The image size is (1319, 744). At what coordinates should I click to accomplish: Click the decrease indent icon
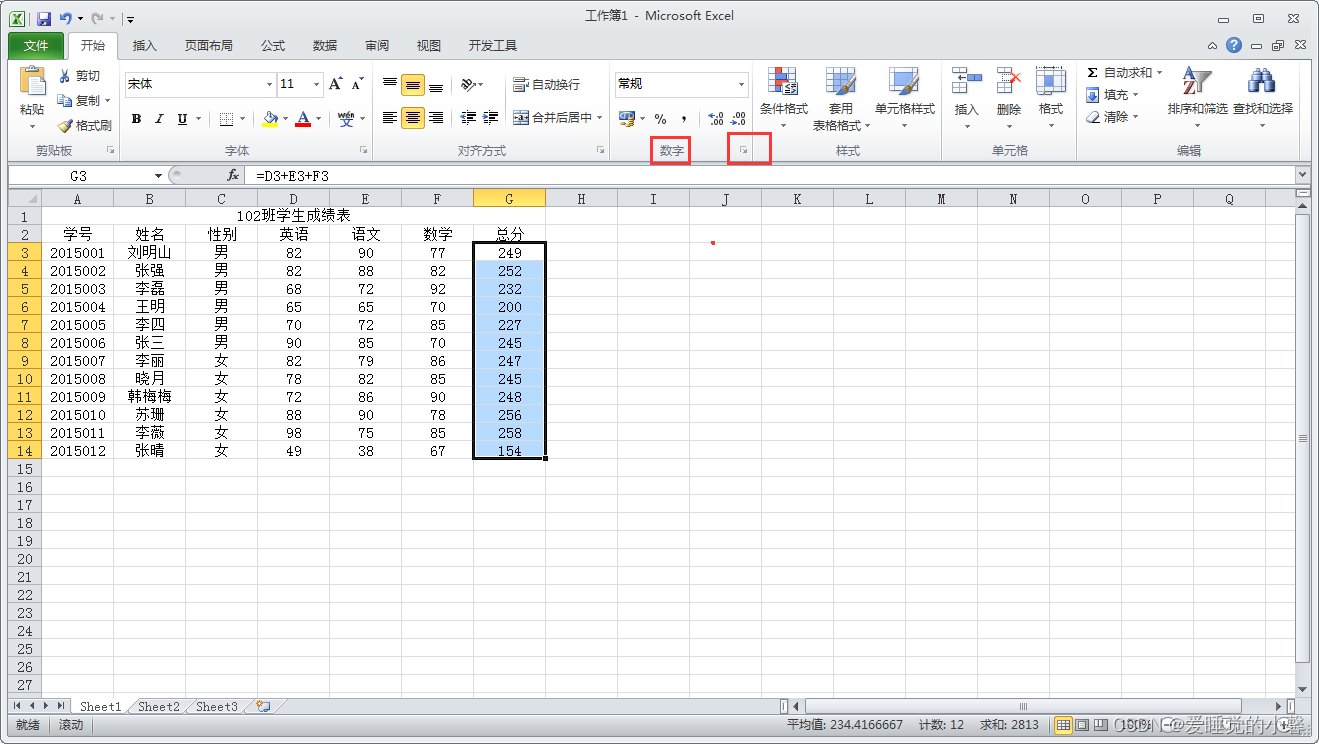click(x=468, y=118)
